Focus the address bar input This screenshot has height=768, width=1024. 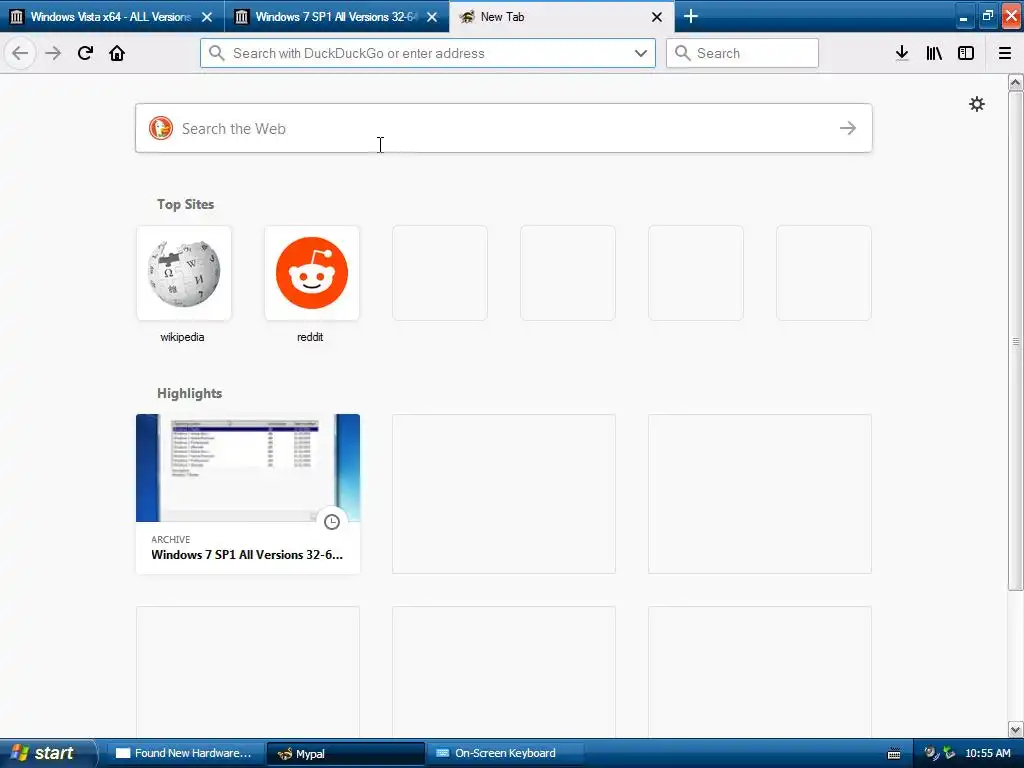point(428,53)
